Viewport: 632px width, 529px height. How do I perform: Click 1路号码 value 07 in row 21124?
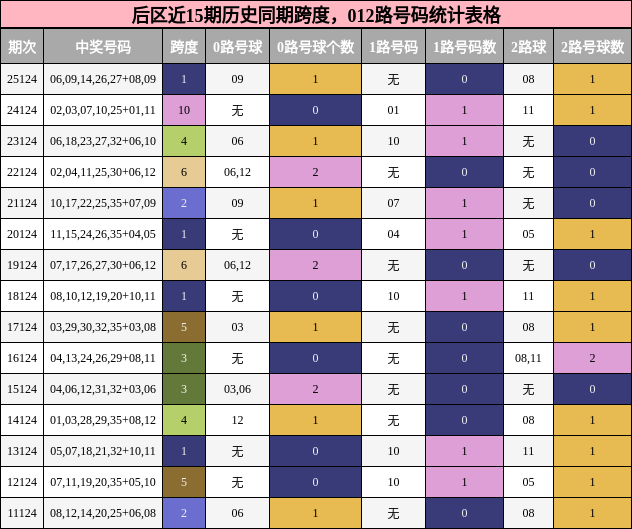[x=393, y=203]
